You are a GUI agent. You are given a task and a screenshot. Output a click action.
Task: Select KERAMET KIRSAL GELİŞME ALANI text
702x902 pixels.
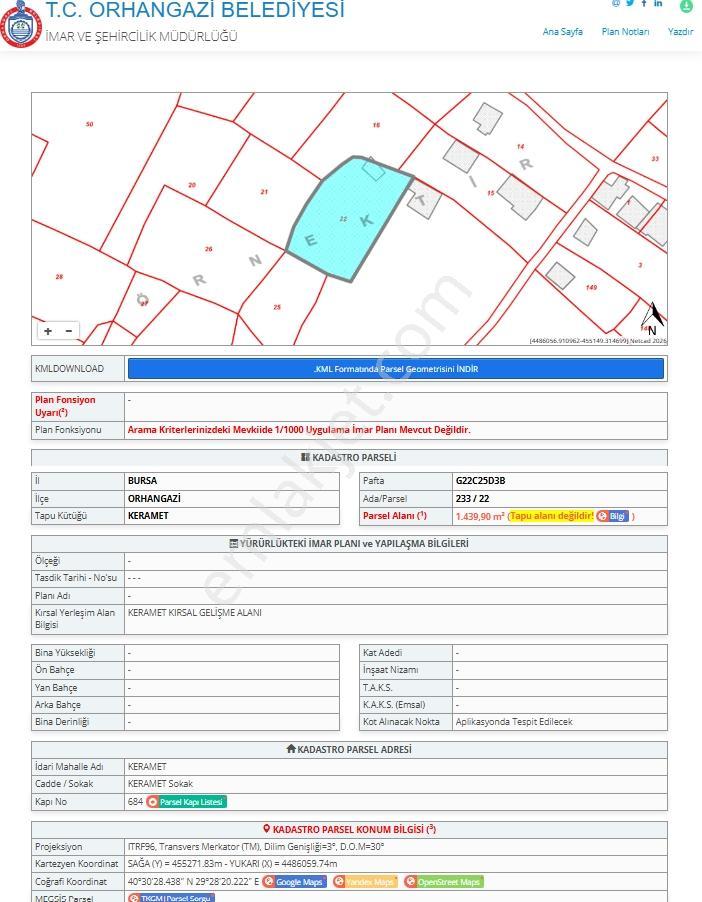pos(194,613)
